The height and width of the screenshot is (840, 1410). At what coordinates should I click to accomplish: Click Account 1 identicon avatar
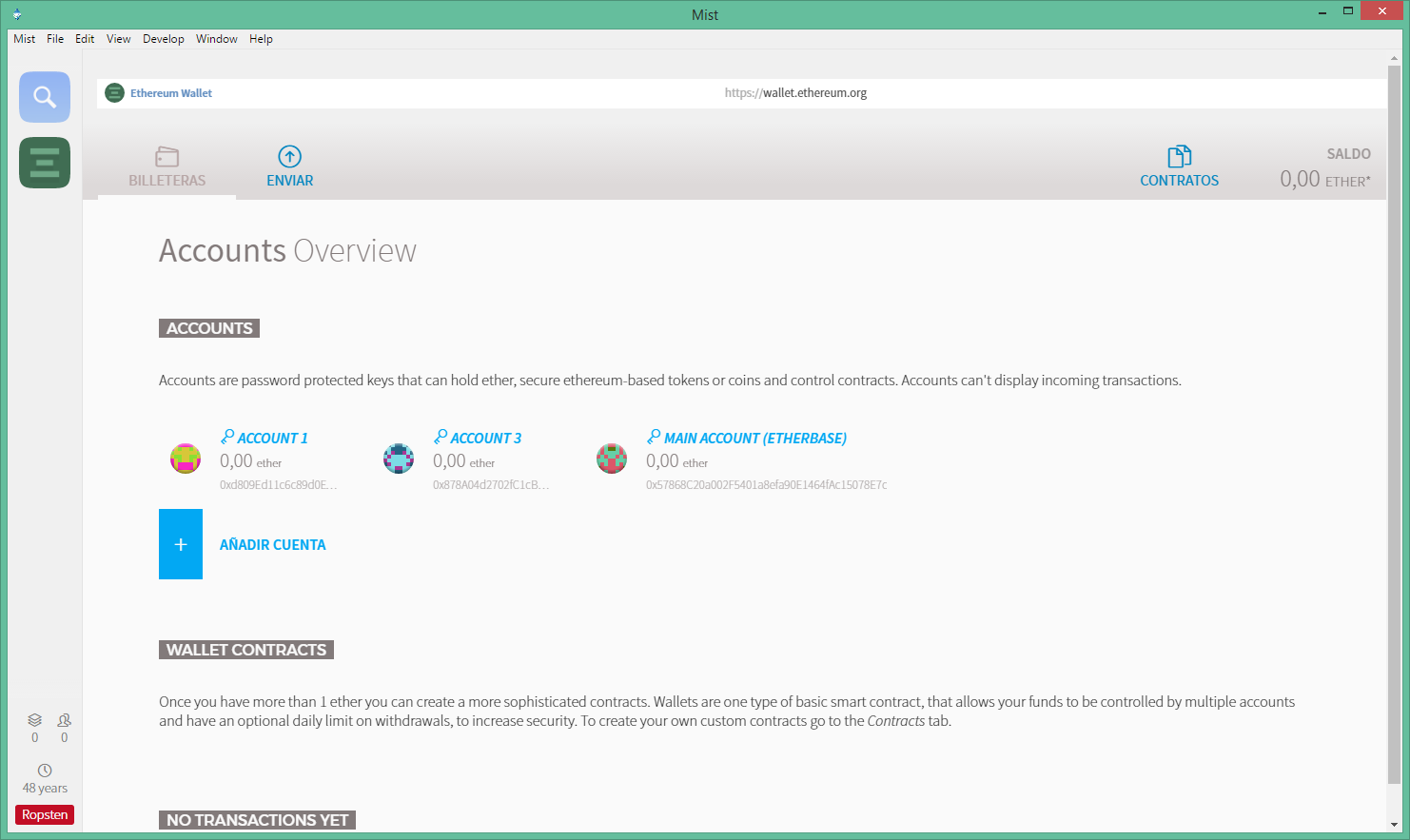[186, 459]
